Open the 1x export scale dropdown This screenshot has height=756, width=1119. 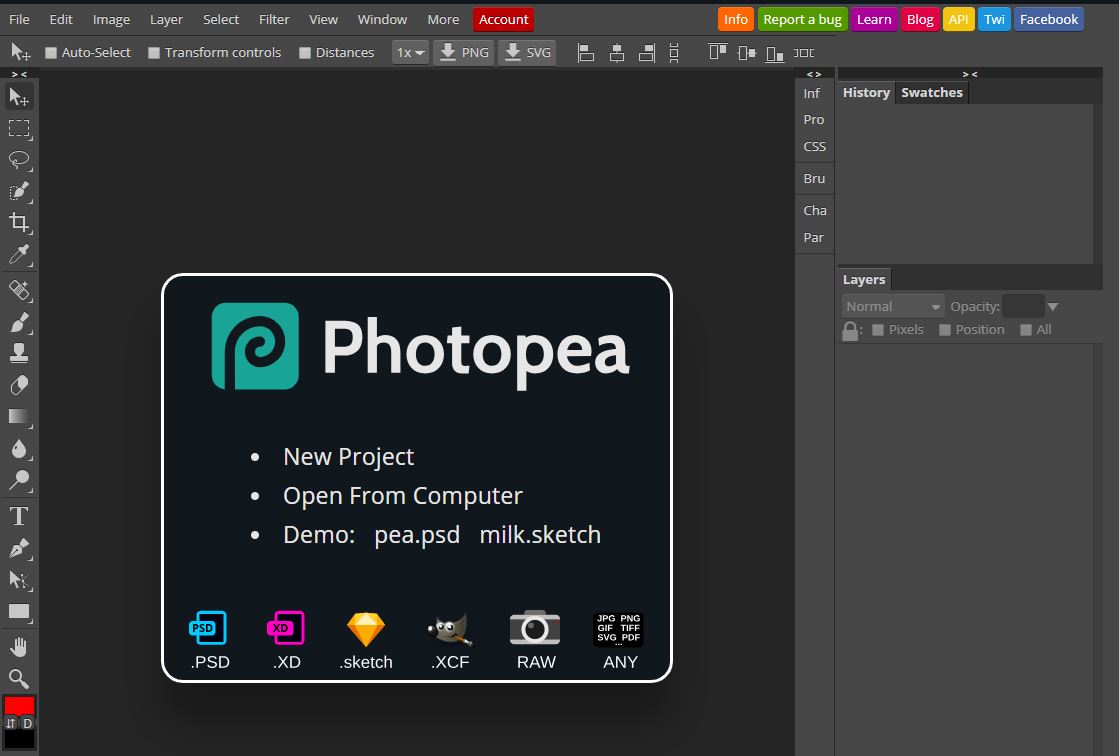coord(410,53)
